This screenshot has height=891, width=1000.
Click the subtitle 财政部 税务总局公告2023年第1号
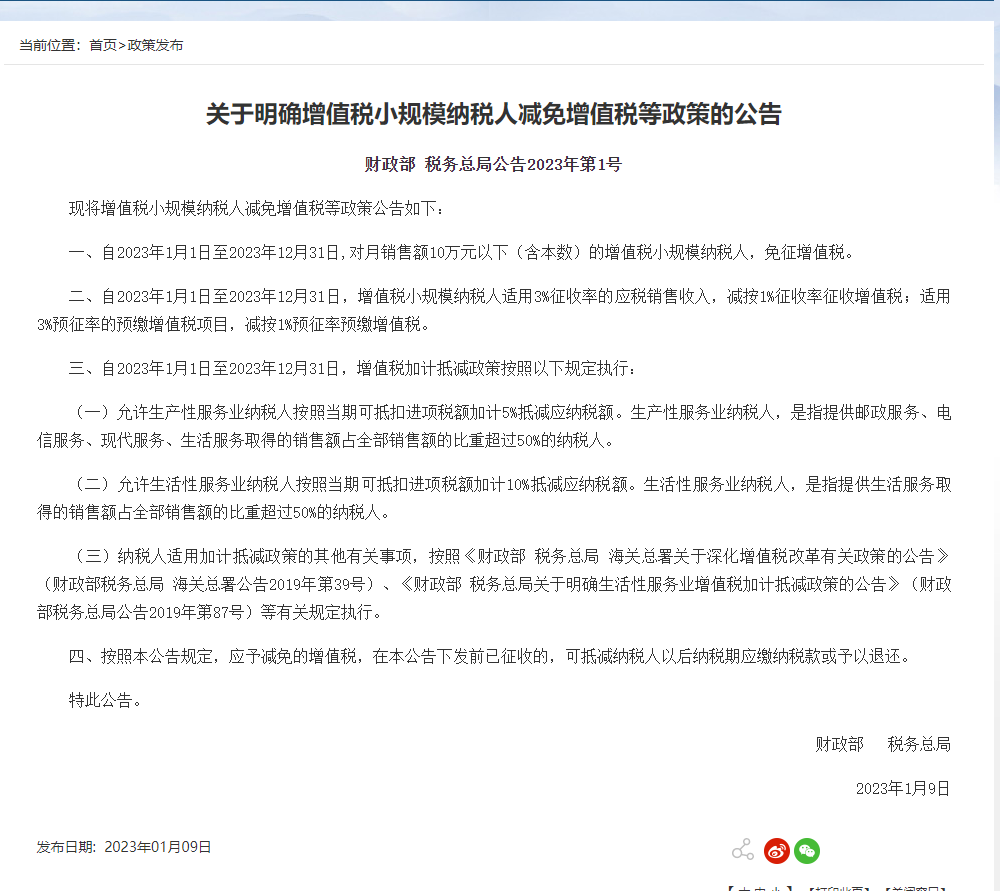(493, 165)
